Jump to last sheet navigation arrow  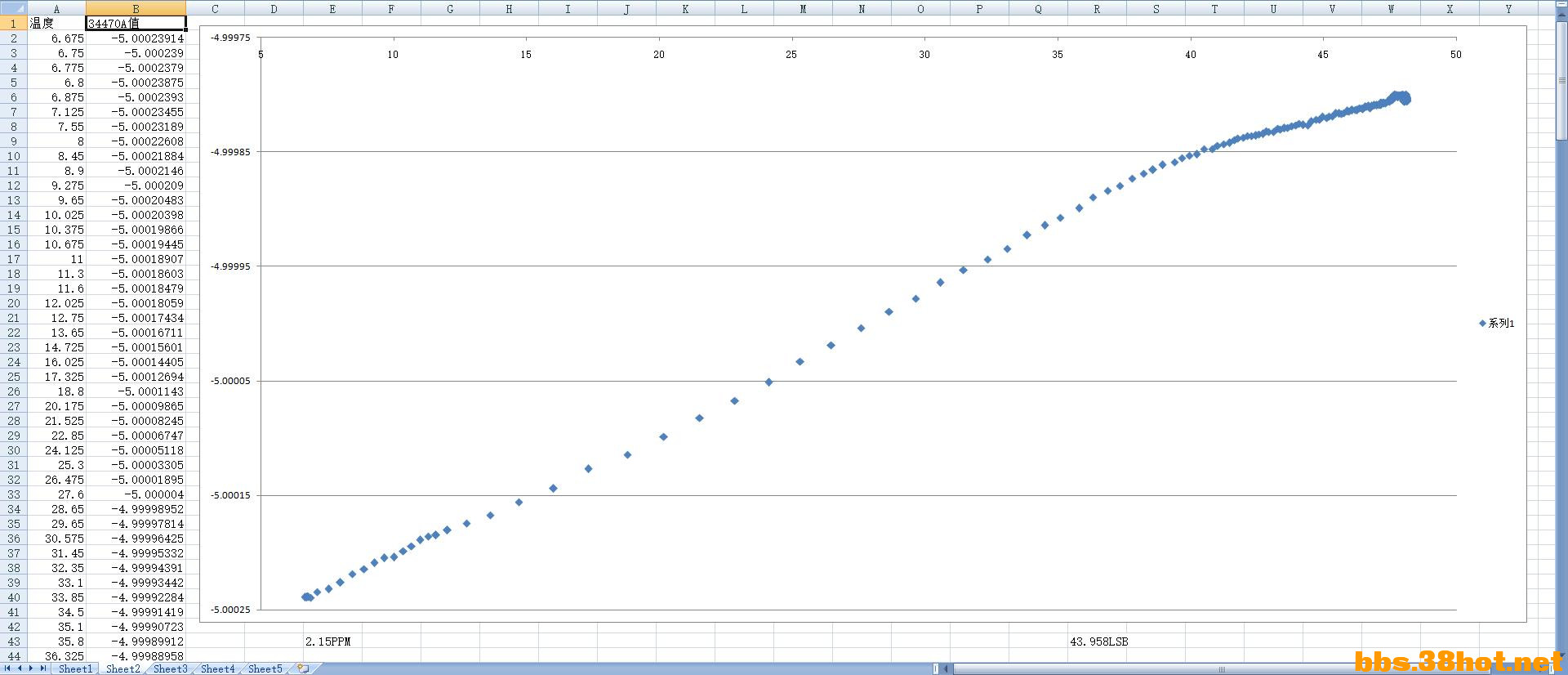(x=42, y=668)
